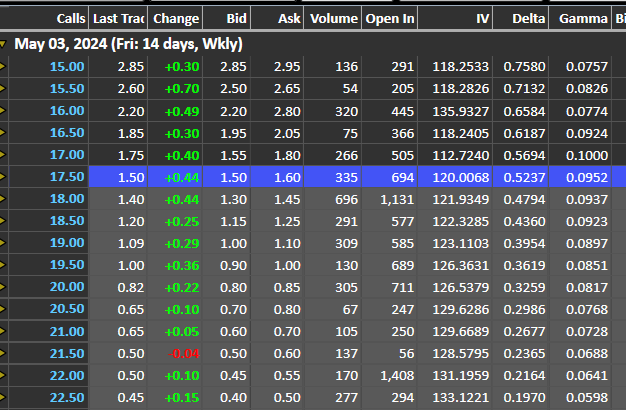Sort by the IV column header
This screenshot has height=410, width=626.
[456, 18]
